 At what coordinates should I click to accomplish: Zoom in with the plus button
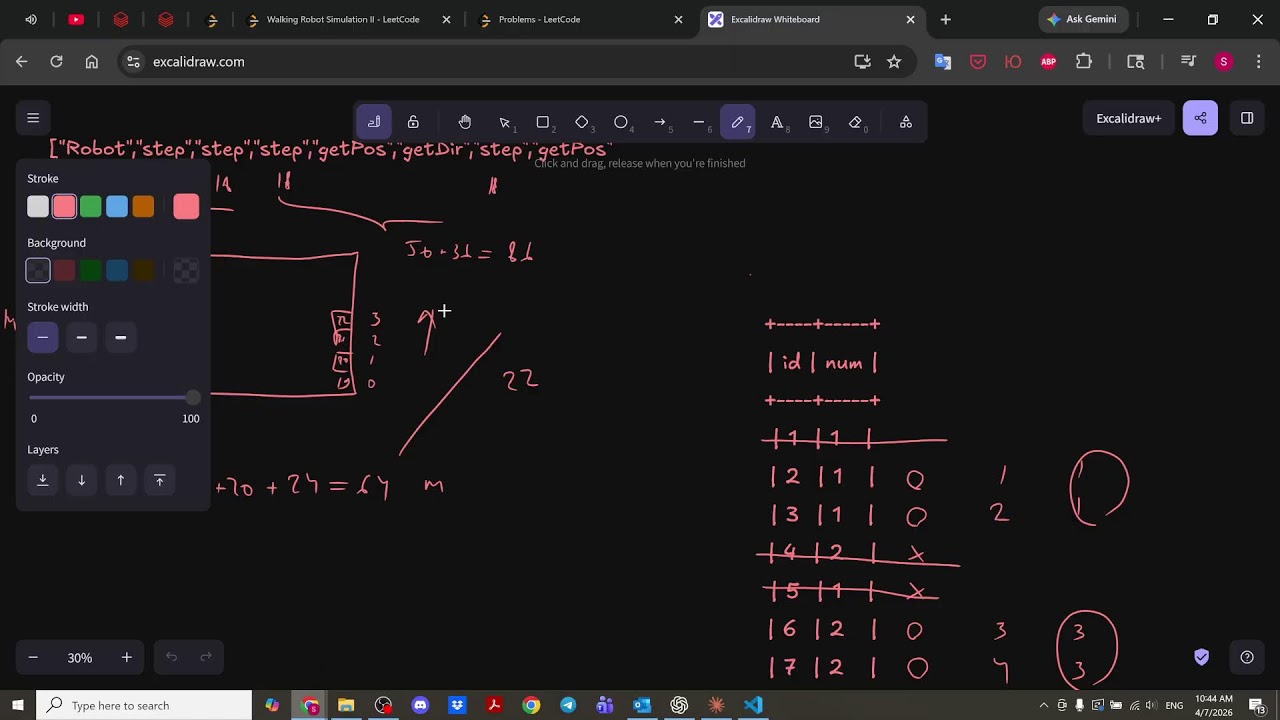[x=127, y=657]
